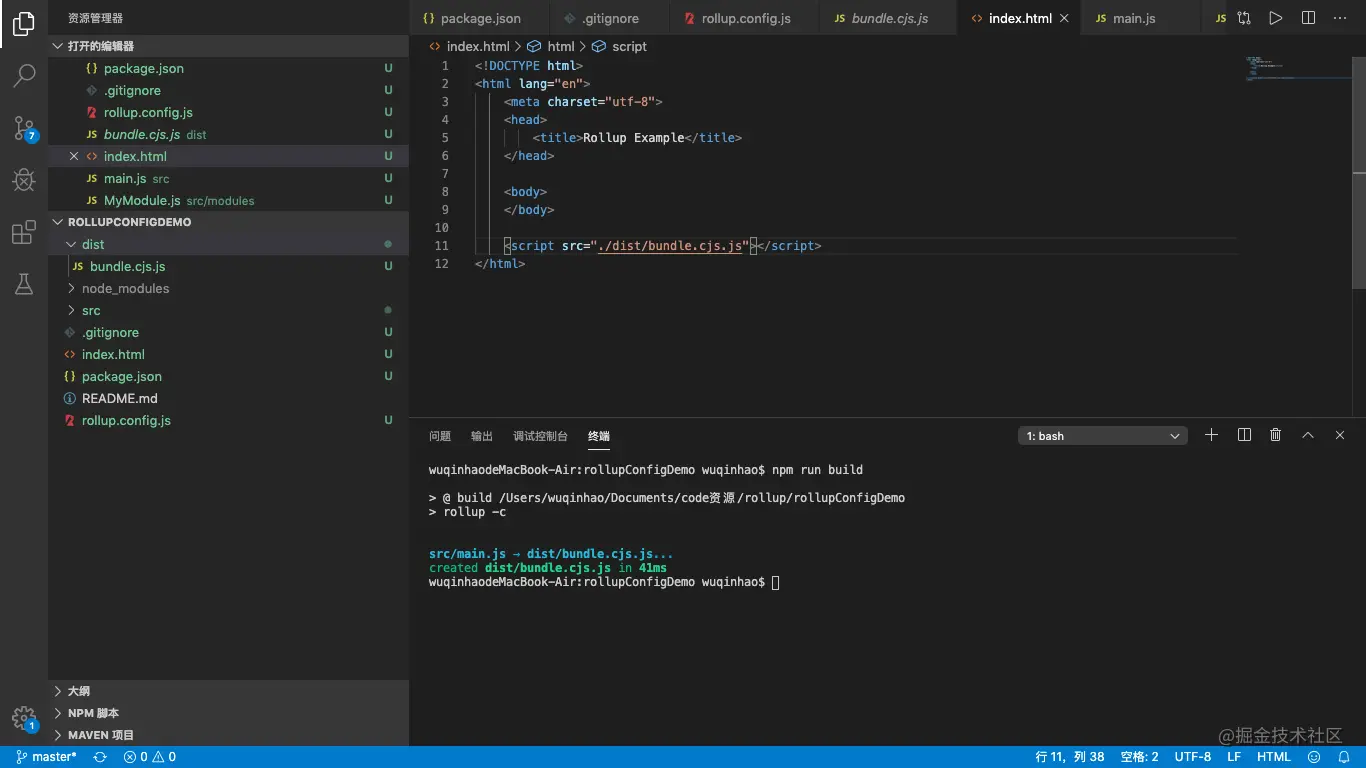Maximize the terminal panel size
This screenshot has width=1366, height=768.
(x=1307, y=435)
